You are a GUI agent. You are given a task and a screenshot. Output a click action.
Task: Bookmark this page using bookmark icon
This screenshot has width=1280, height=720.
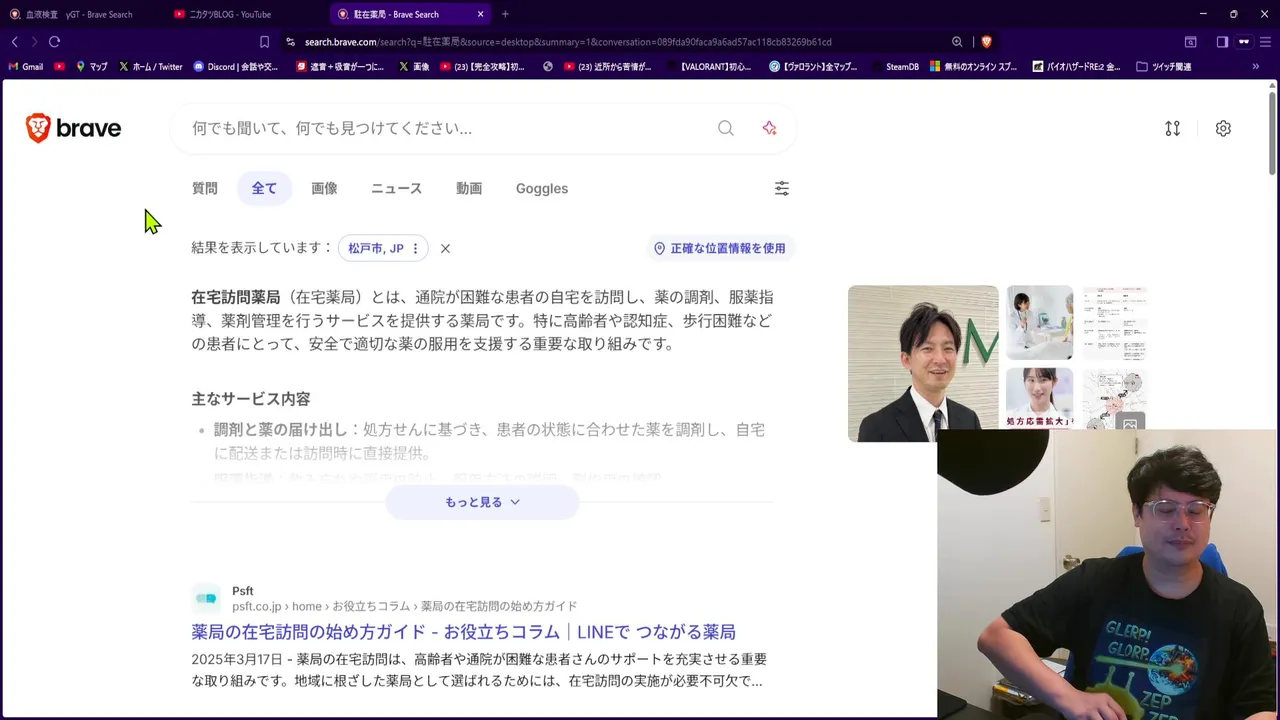[x=264, y=42]
